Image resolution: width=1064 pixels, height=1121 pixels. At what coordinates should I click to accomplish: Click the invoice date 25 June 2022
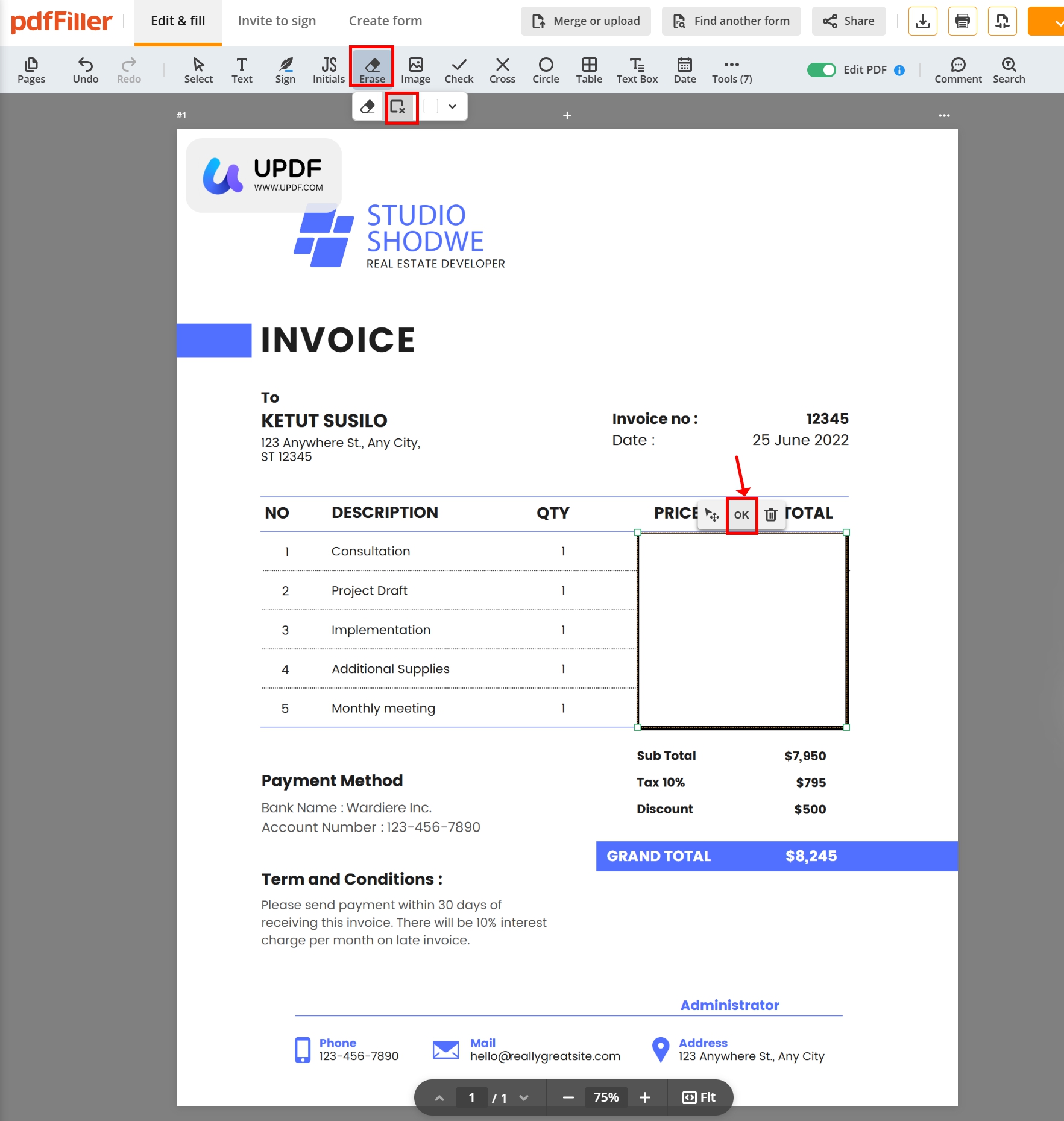click(x=801, y=440)
